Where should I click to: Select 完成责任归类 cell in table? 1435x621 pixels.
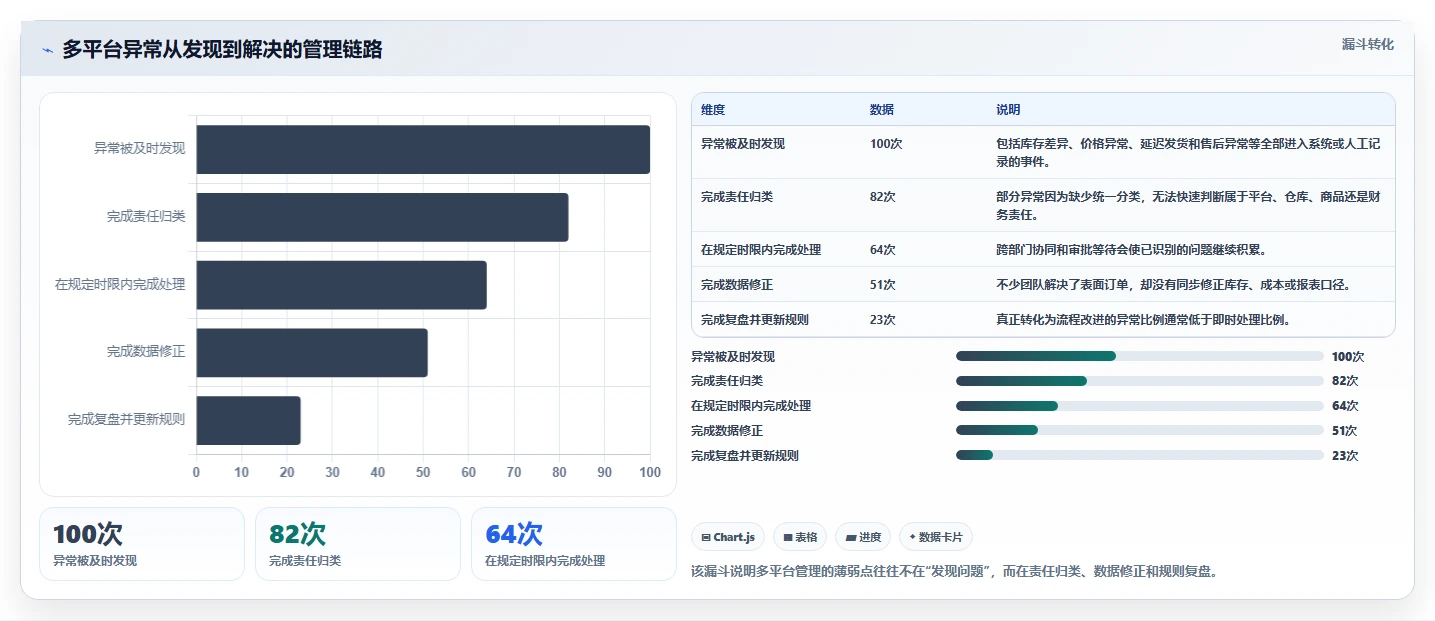coord(737,197)
